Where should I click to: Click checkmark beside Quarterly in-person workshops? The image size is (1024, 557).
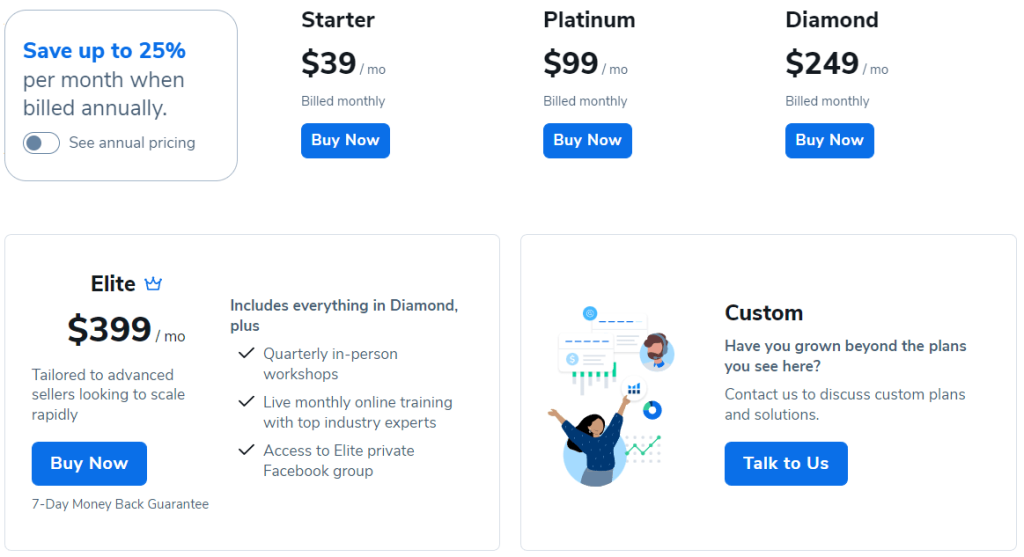[x=246, y=353]
